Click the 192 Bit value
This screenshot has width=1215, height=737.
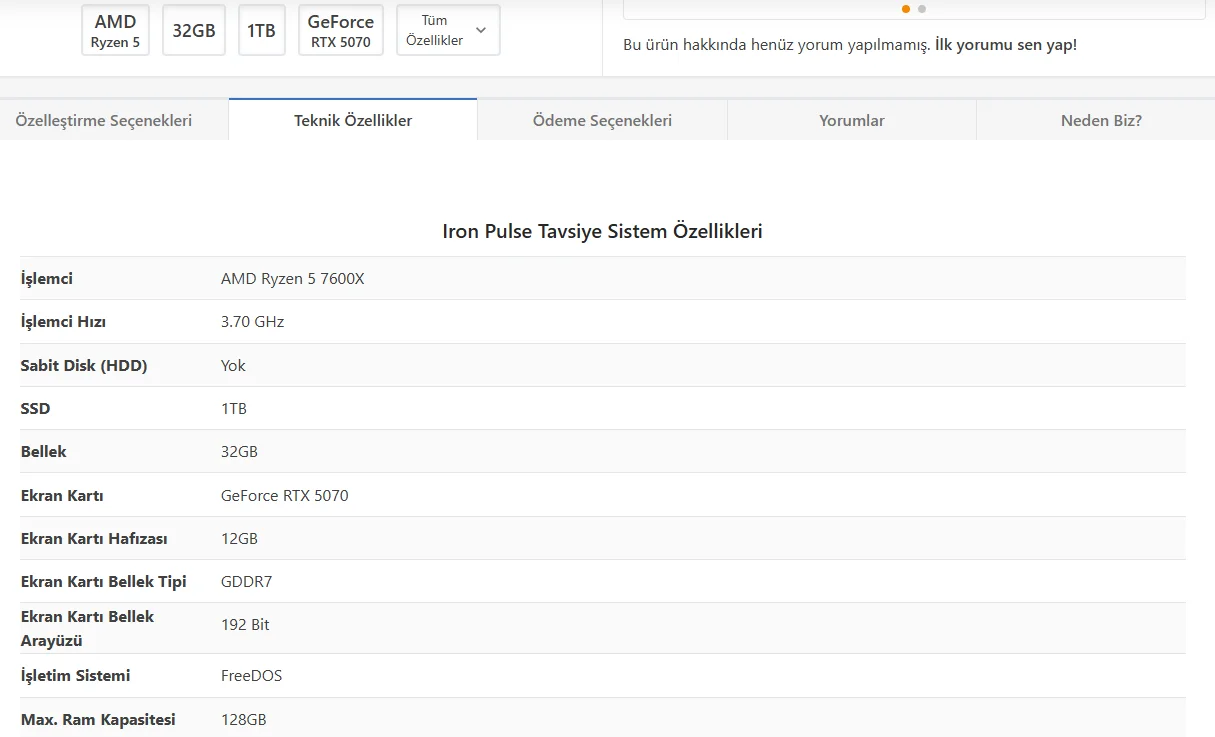click(x=245, y=625)
